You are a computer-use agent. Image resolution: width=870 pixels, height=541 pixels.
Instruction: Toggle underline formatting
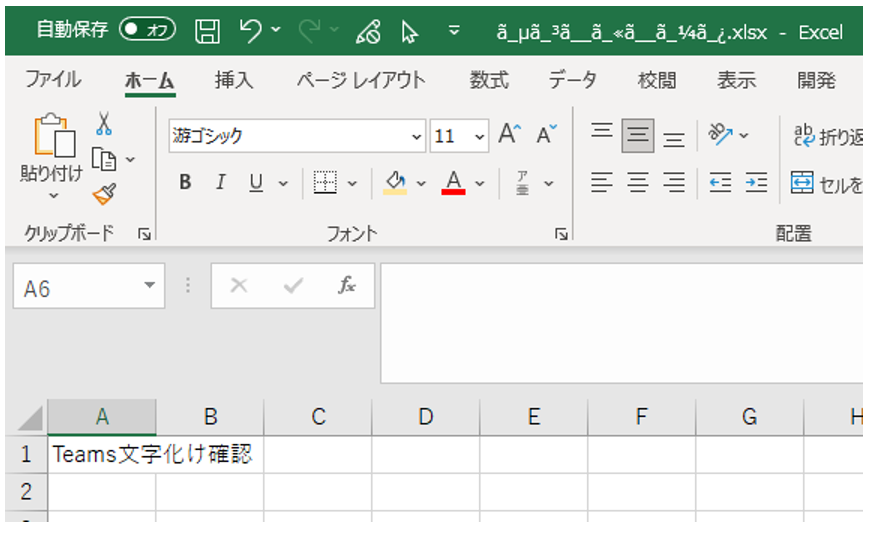256,182
